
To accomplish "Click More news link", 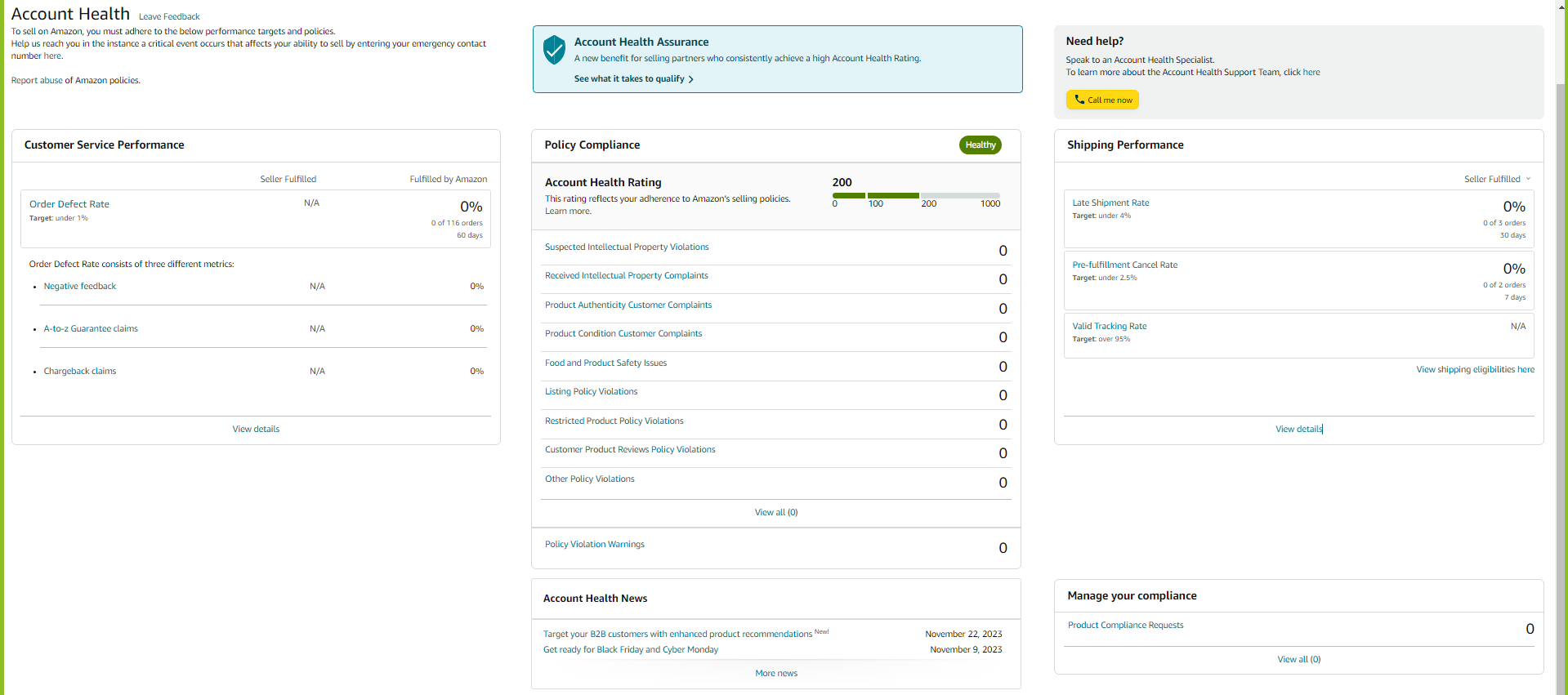I will pyautogui.click(x=776, y=673).
